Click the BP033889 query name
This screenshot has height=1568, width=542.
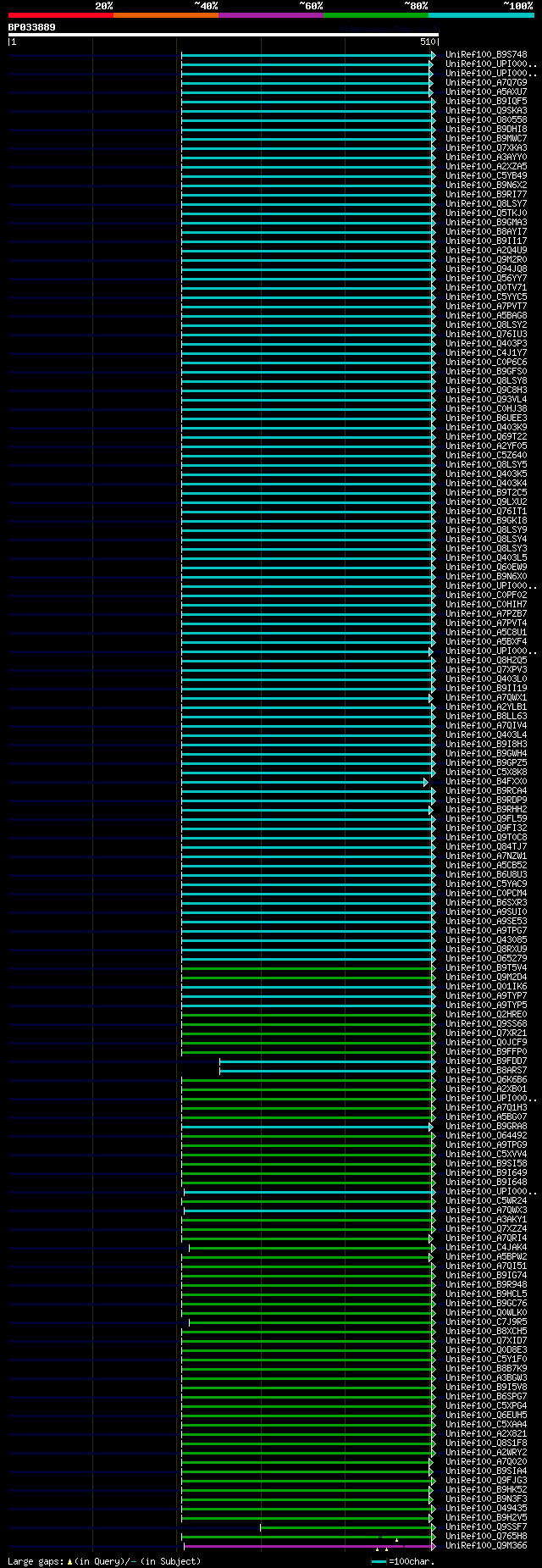click(x=32, y=27)
